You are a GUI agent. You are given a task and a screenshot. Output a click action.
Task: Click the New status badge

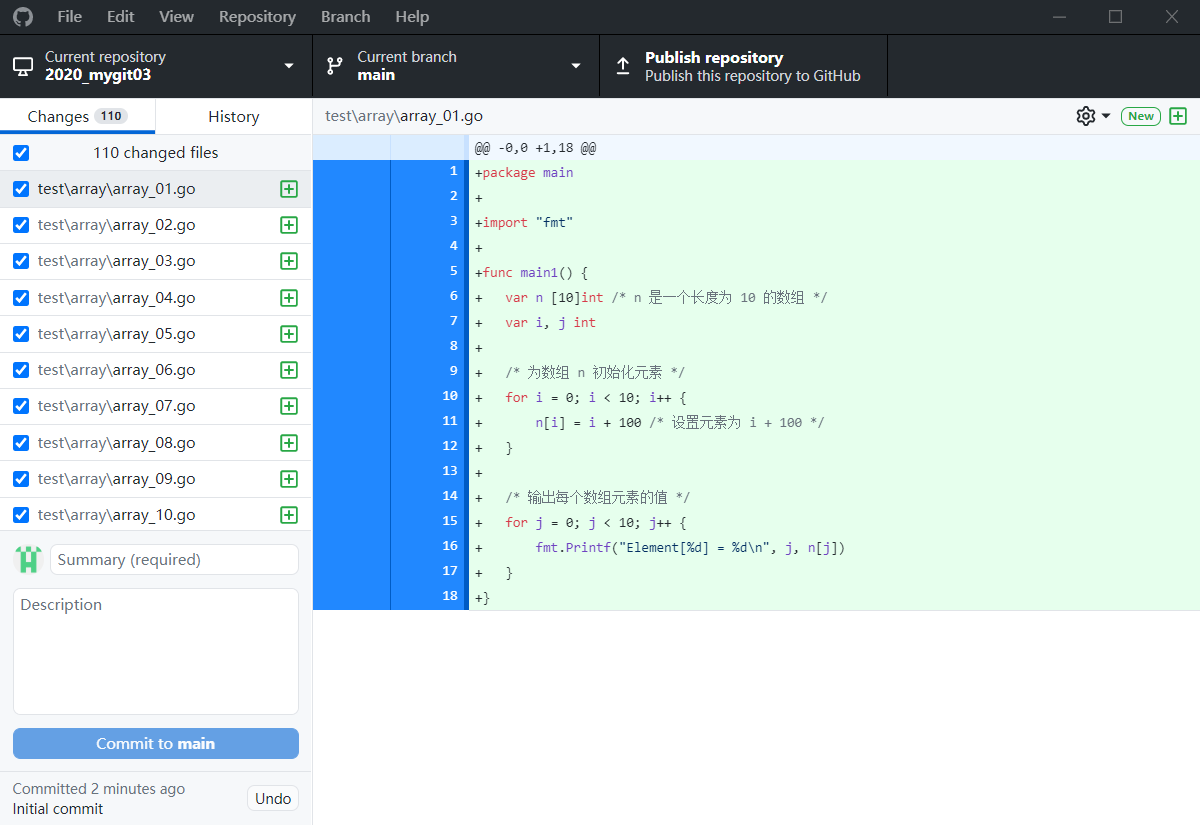[1141, 116]
